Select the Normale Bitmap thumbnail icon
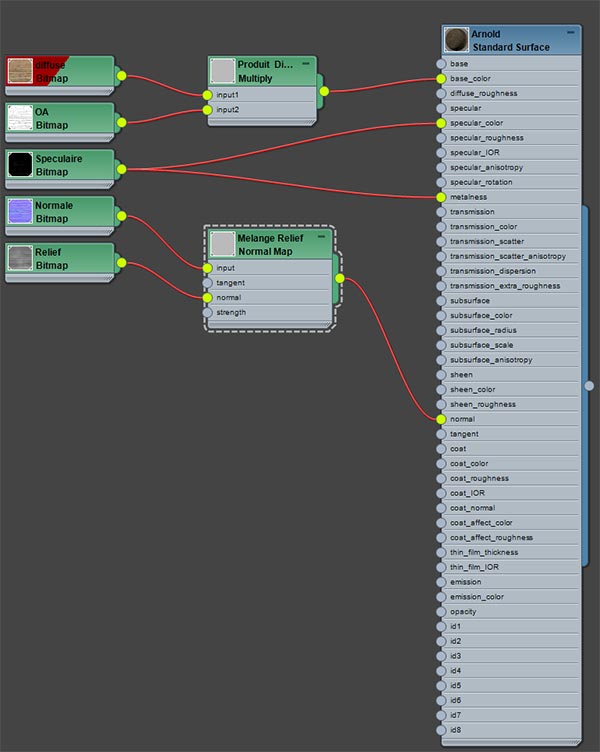The height and width of the screenshot is (752, 600). pos(20,212)
